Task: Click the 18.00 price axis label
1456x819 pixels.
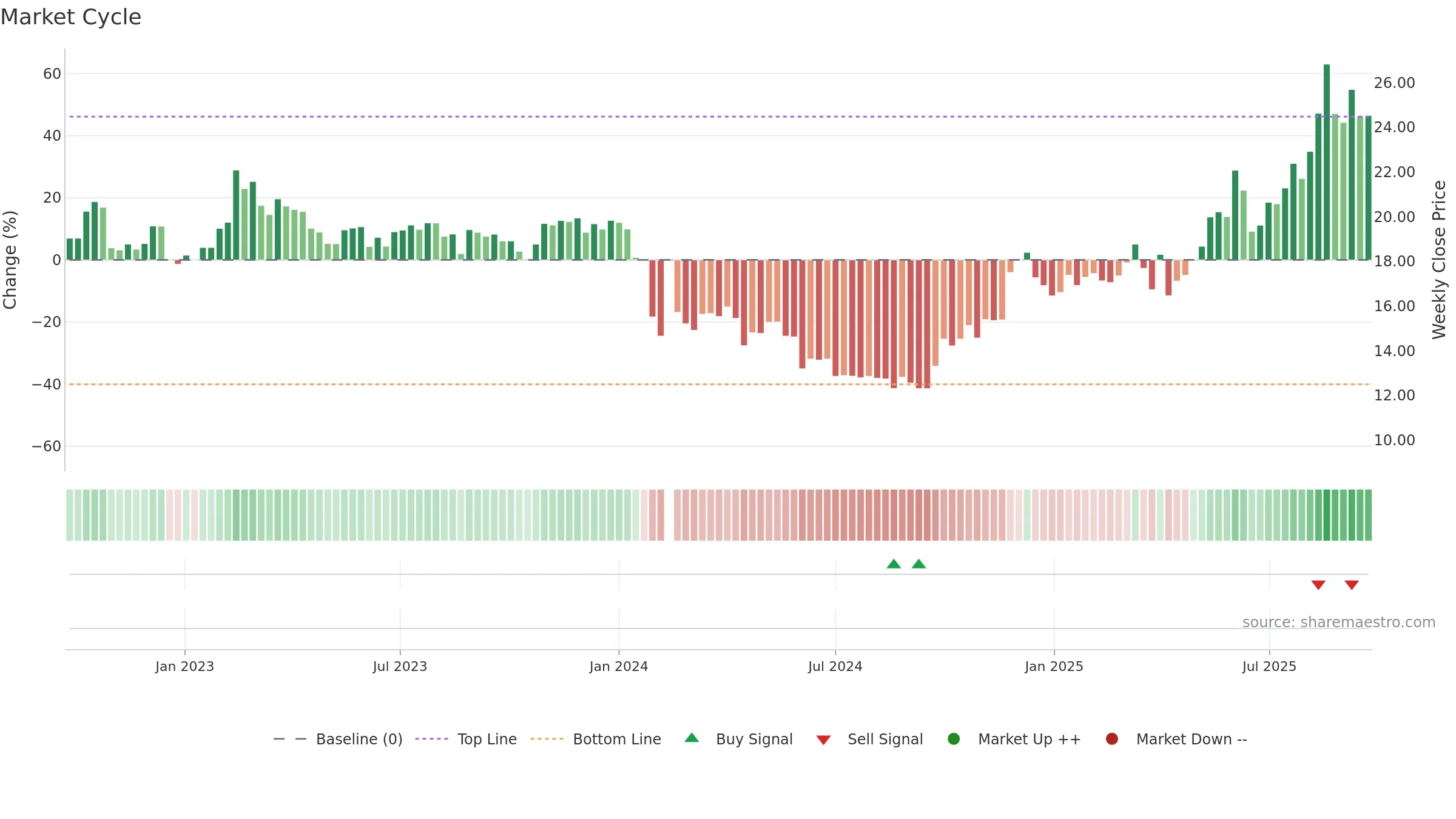Action: (x=1394, y=261)
